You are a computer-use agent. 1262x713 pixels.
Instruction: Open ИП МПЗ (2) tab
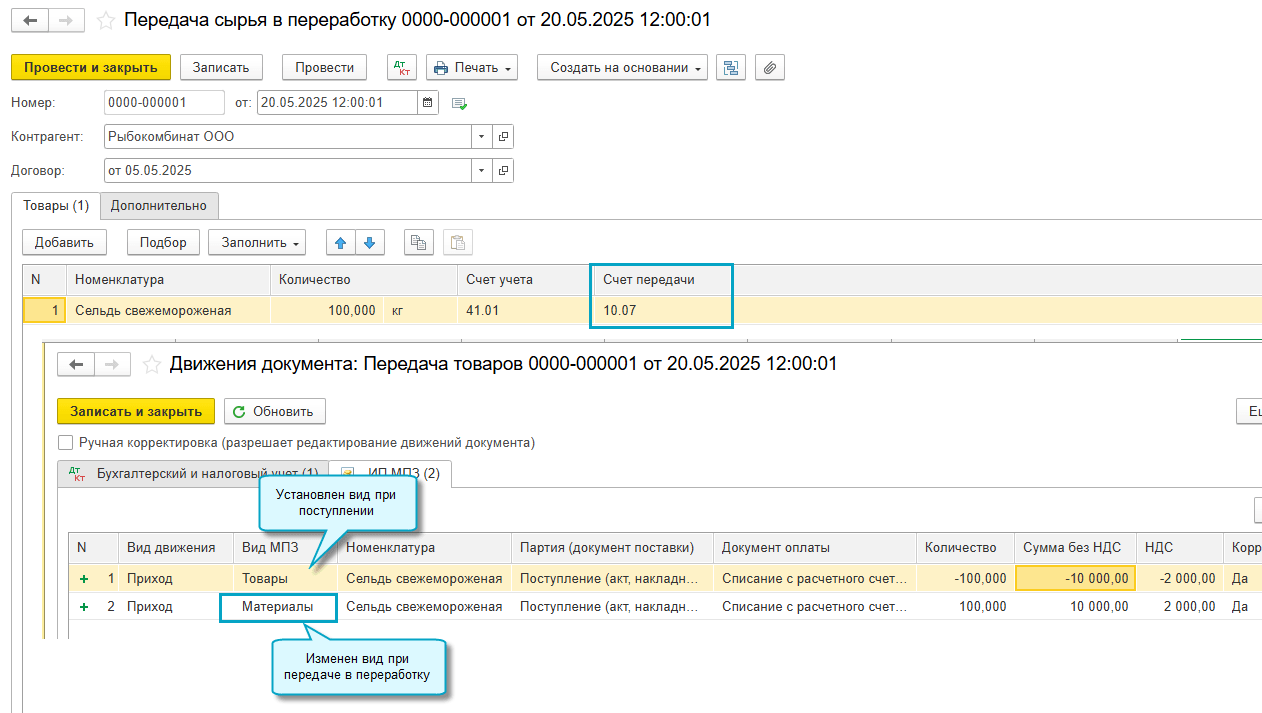tap(392, 473)
